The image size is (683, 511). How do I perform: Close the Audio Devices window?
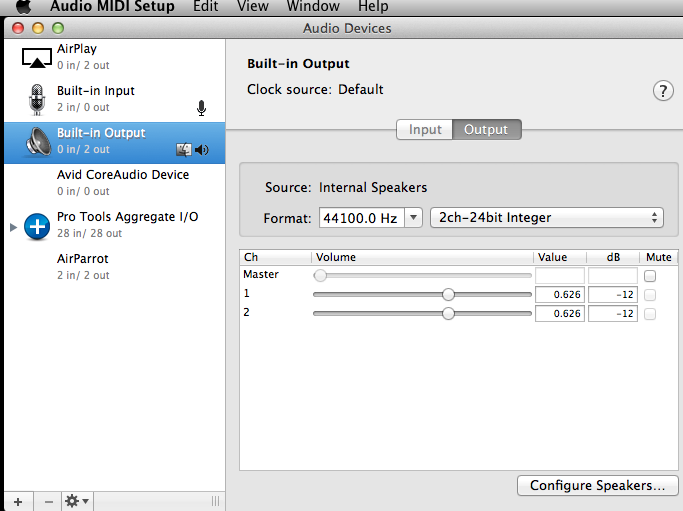(18, 28)
